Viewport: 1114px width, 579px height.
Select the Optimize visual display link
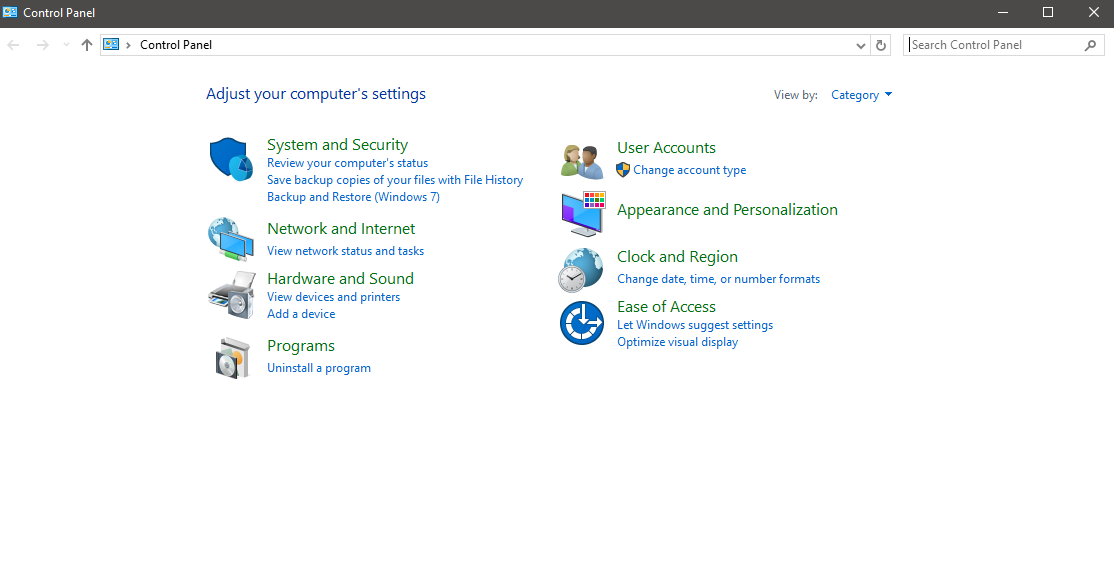pyautogui.click(x=677, y=342)
